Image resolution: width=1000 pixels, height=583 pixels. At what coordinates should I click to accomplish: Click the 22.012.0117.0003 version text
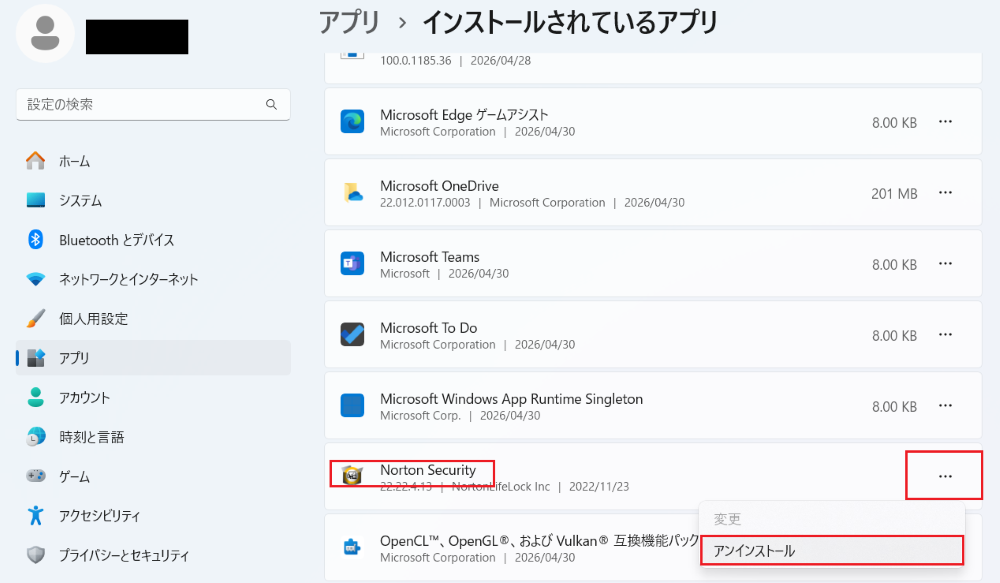(x=425, y=202)
